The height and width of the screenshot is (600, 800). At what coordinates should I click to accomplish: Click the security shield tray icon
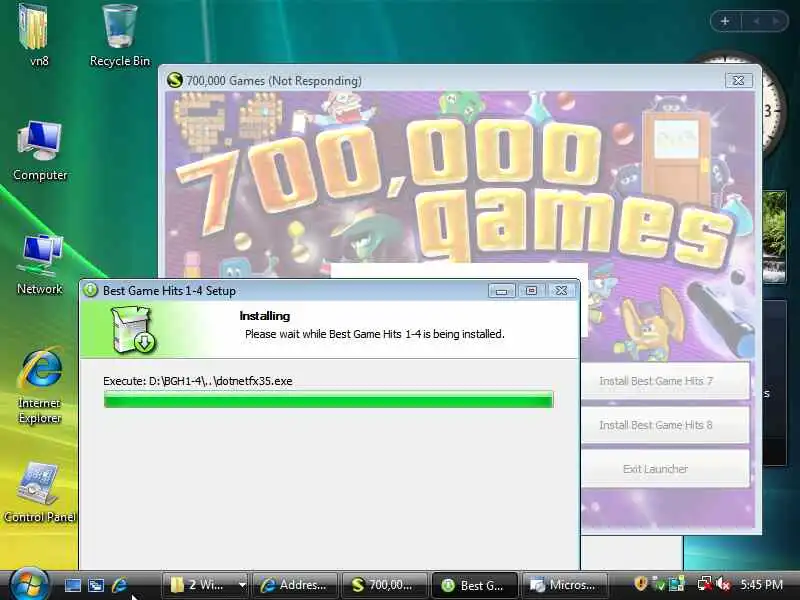tap(640, 583)
